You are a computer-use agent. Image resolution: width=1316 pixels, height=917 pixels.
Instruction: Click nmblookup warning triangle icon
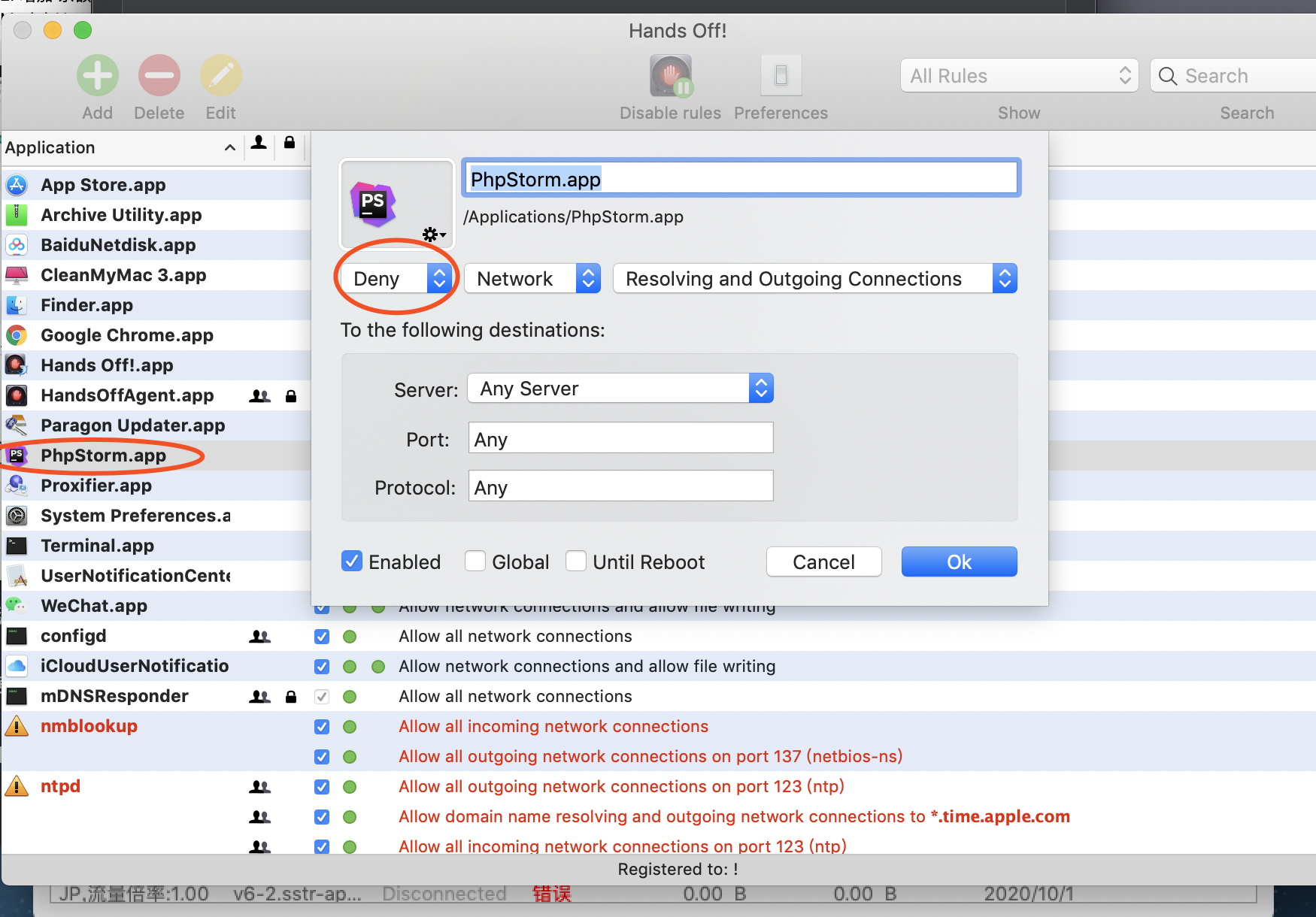pos(17,726)
